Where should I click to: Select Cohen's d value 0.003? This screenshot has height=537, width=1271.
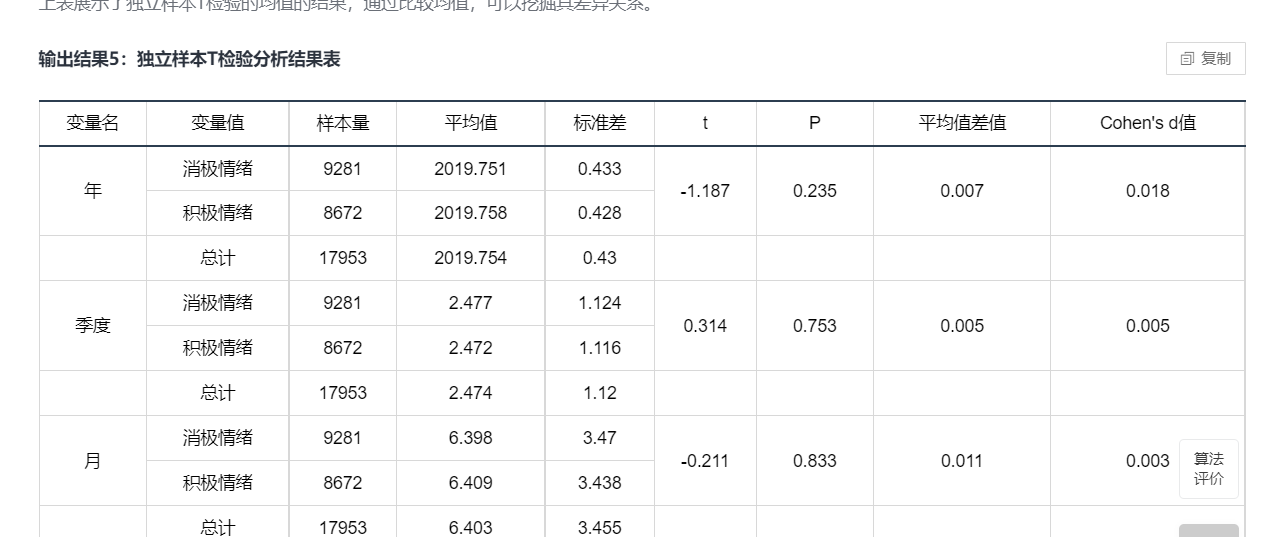[1148, 461]
